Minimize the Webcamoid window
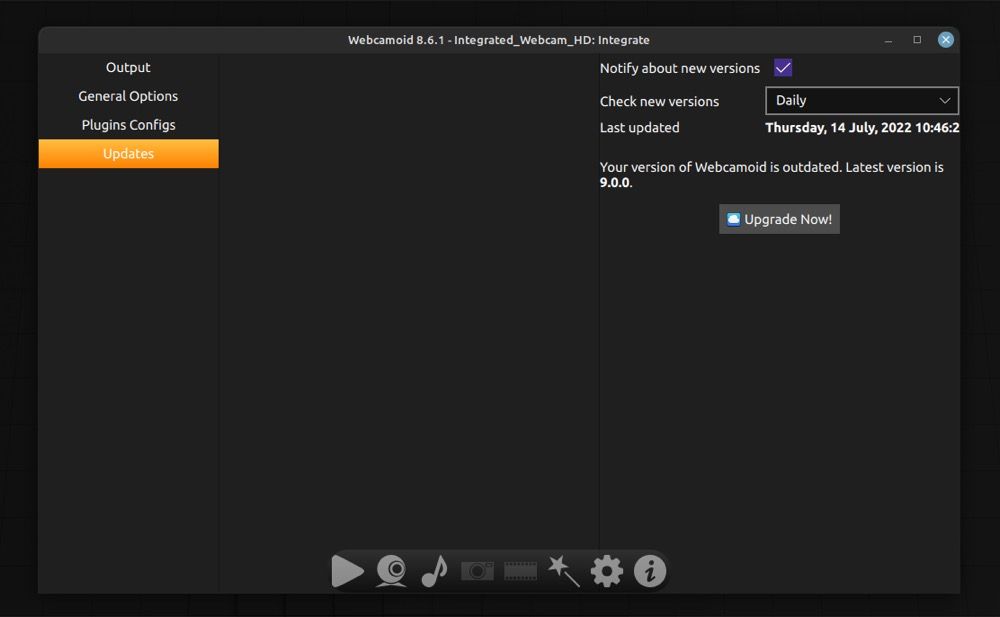1000x617 pixels. pos(888,40)
